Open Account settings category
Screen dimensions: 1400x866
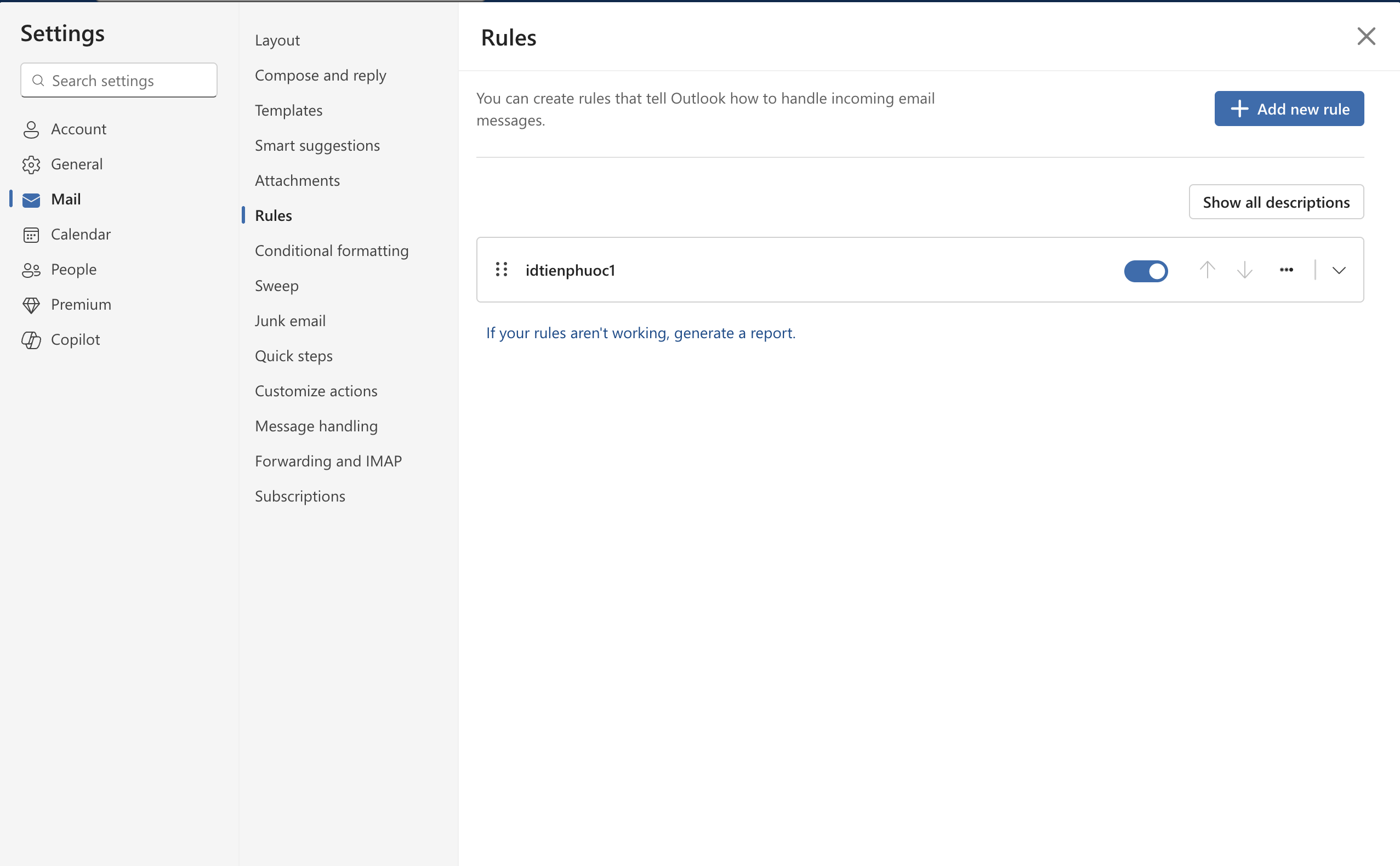[78, 129]
